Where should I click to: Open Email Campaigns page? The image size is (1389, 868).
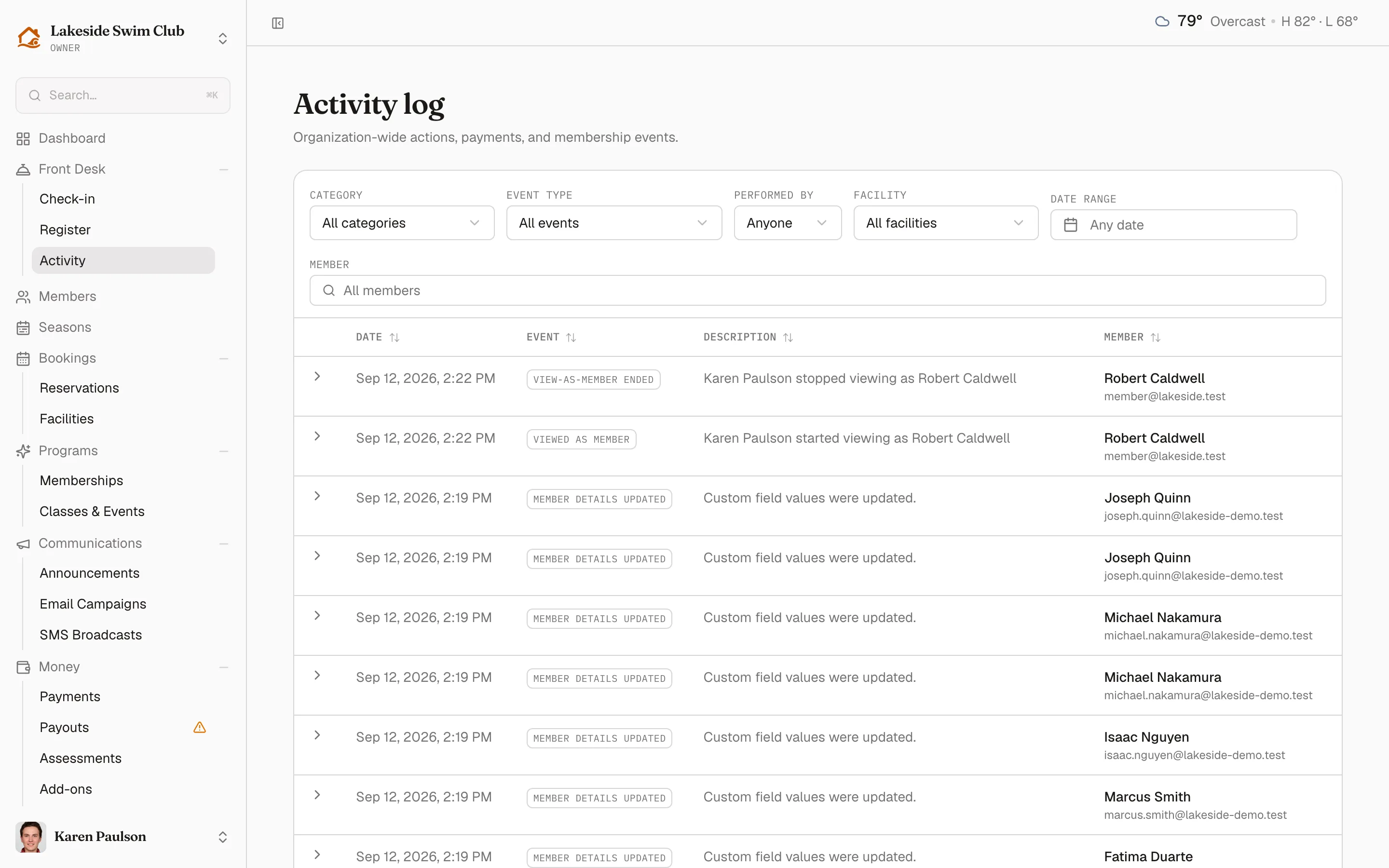click(x=93, y=604)
